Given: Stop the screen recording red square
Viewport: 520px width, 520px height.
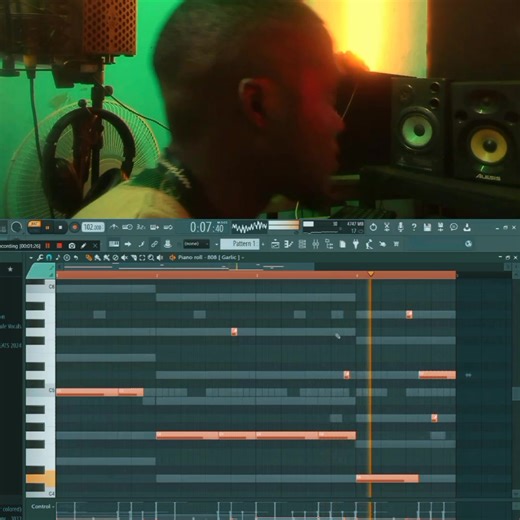Looking at the screenshot, I should coord(60,246).
